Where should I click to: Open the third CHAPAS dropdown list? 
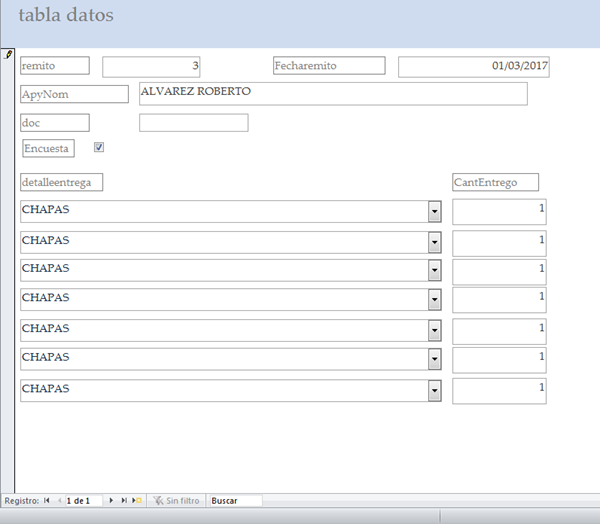click(434, 270)
